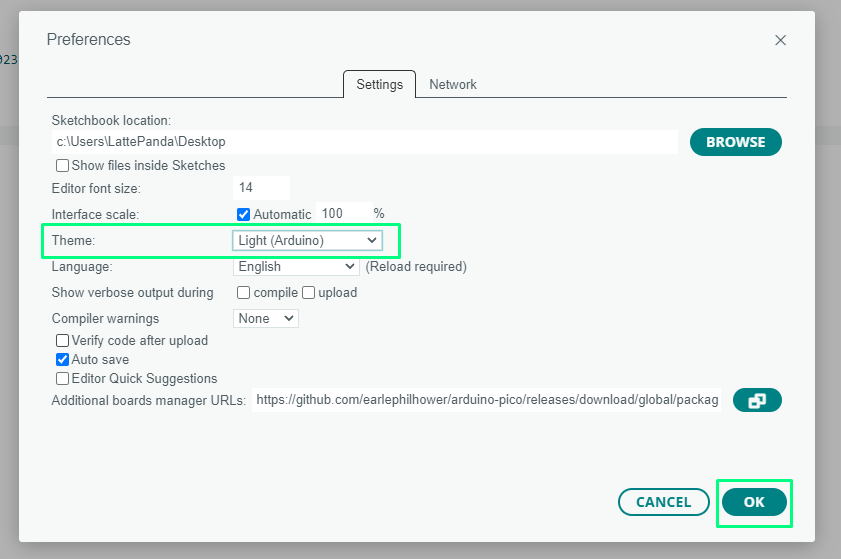Image resolution: width=841 pixels, height=559 pixels.
Task: Click the Editor font size label
Action: [x=96, y=188]
